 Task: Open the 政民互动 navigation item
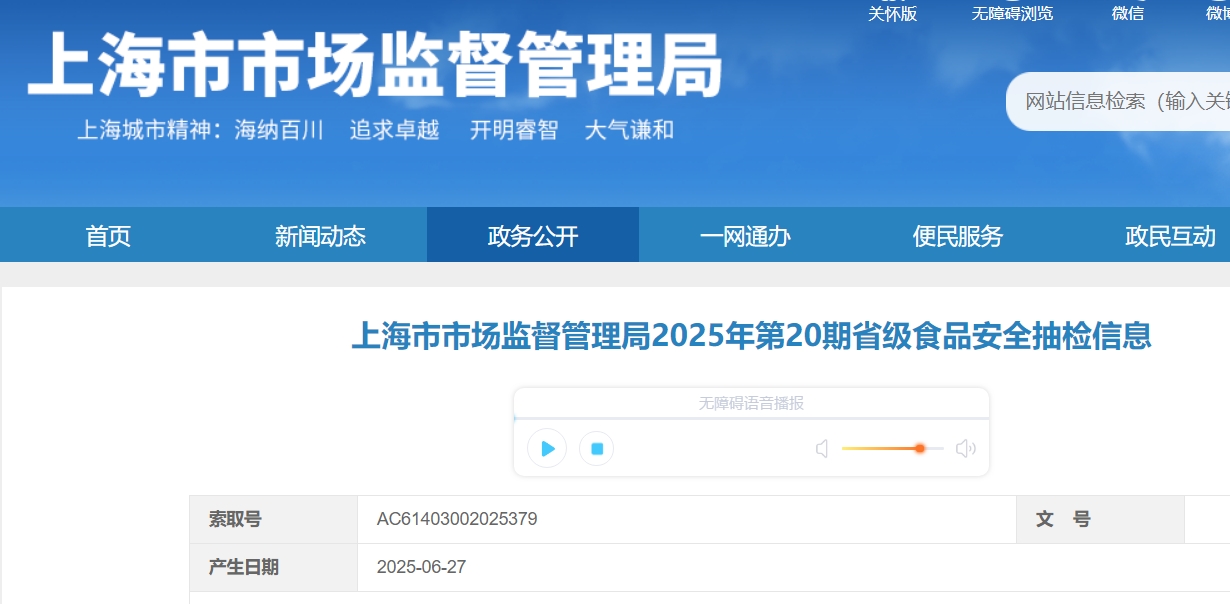tap(1170, 236)
